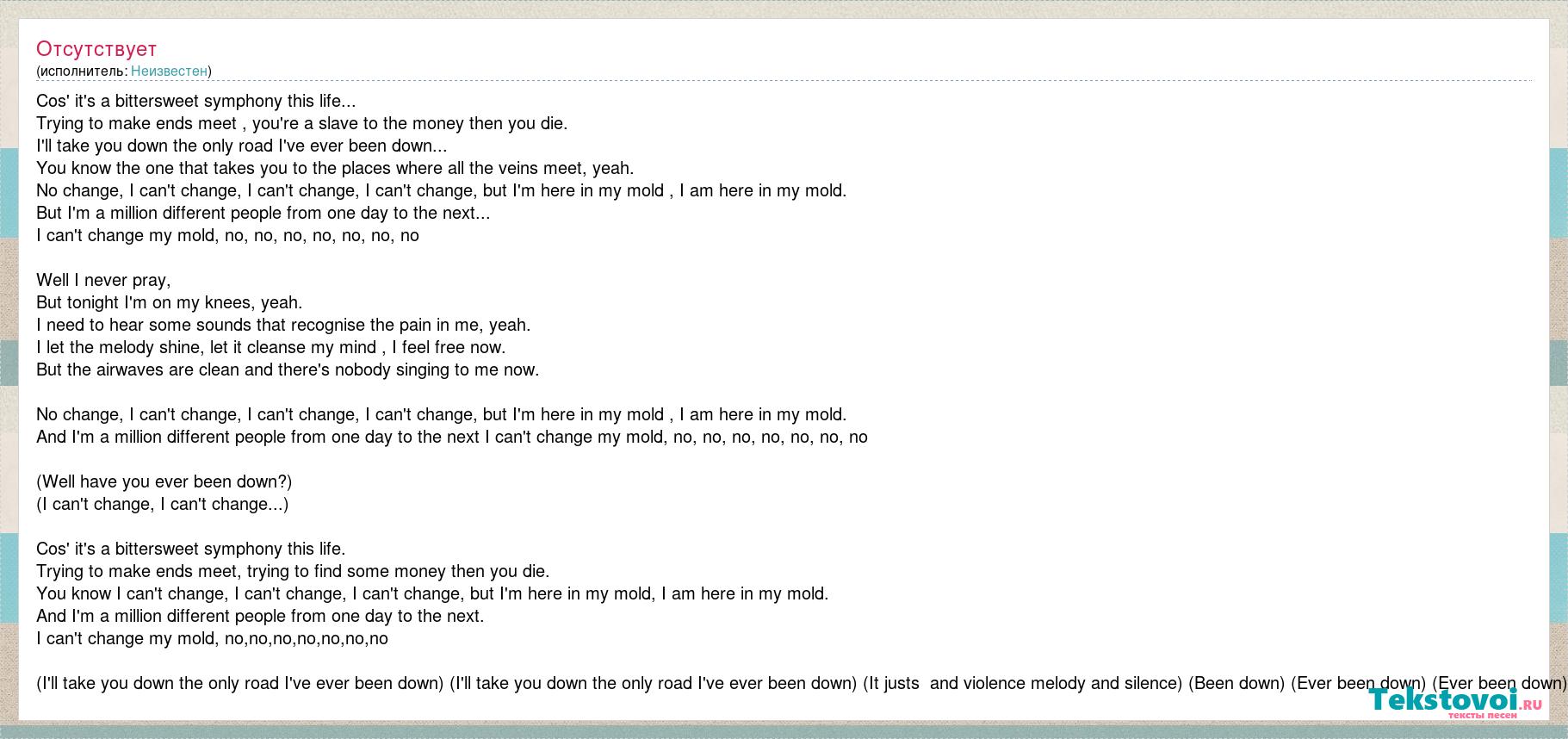1568x739 pixels.
Task: Click the Tekstovoi.ru logo
Action: point(1455,703)
